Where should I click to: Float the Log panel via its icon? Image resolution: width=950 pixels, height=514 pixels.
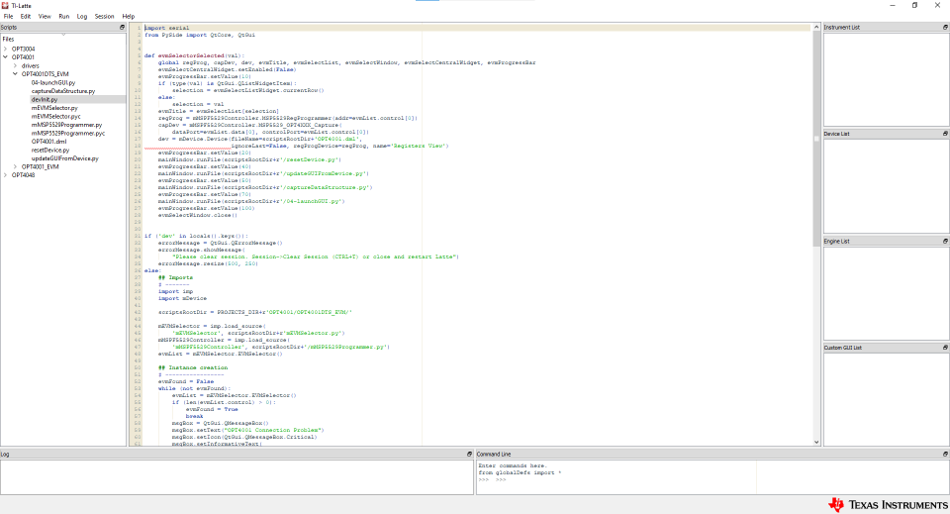click(x=470, y=454)
